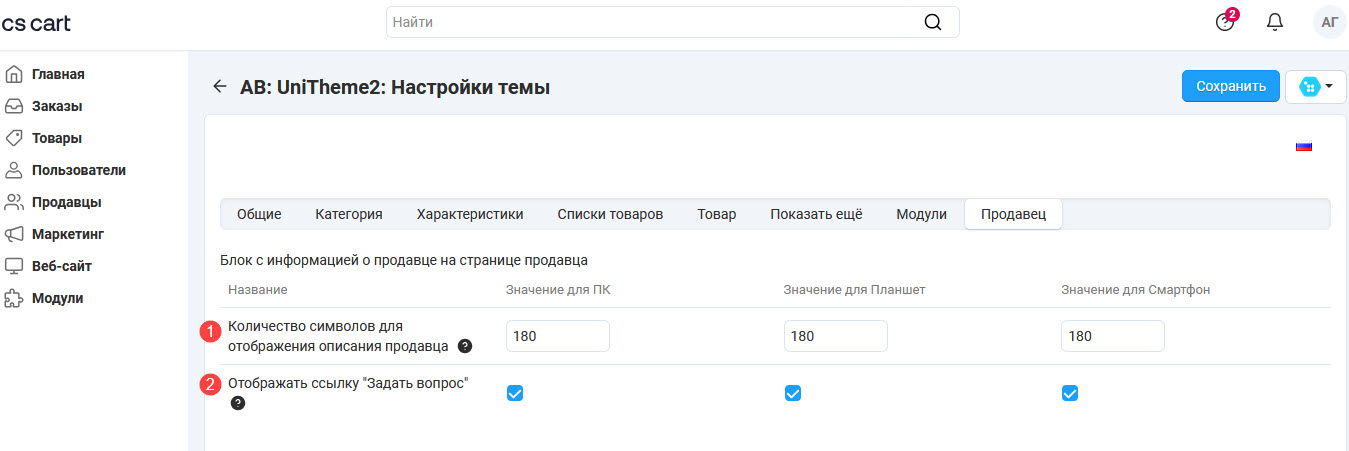The image size is (1349, 451).
Task: Show help tooltip for Количество символов setting
Action: click(x=465, y=346)
